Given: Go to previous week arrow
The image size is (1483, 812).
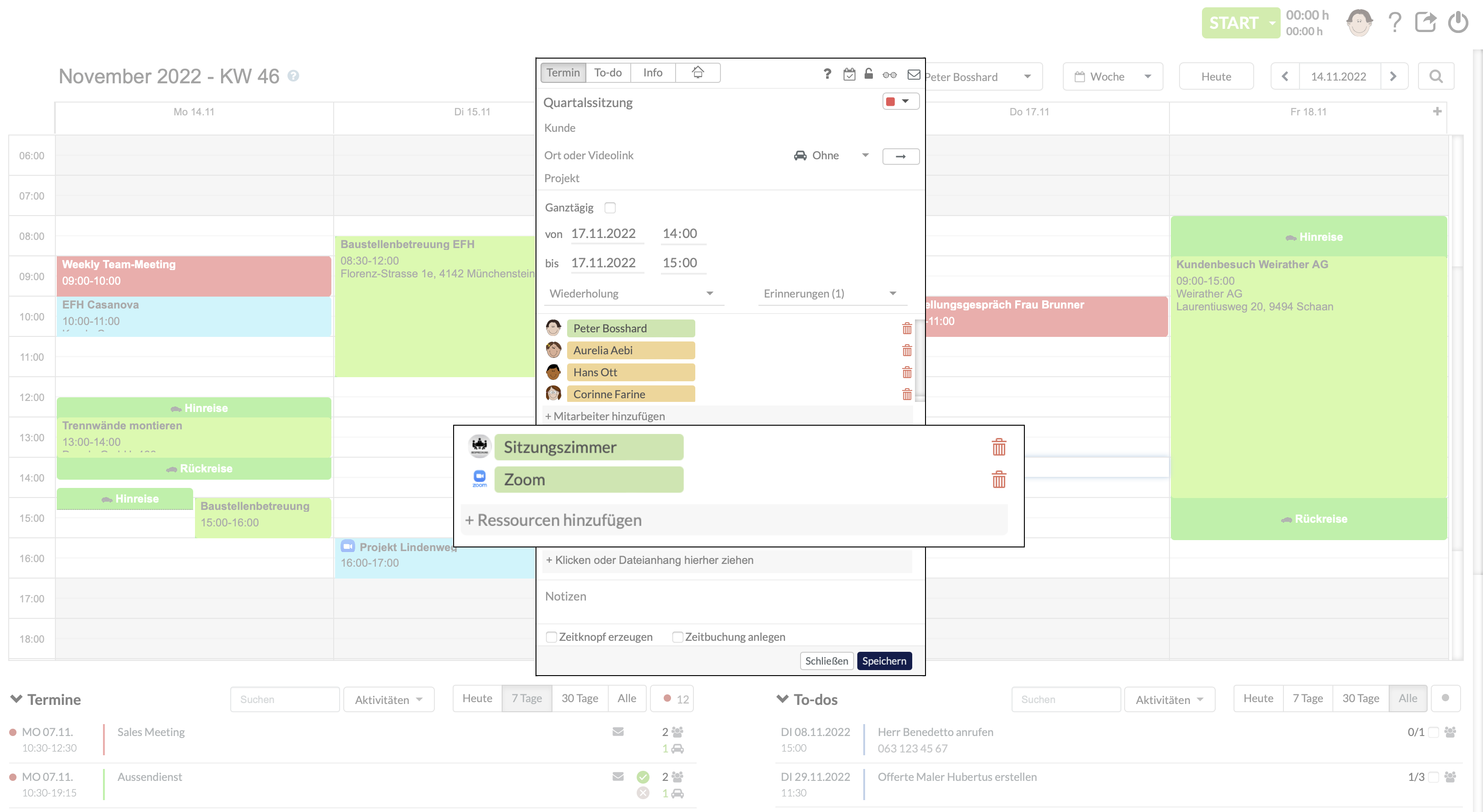Looking at the screenshot, I should pos(1285,76).
